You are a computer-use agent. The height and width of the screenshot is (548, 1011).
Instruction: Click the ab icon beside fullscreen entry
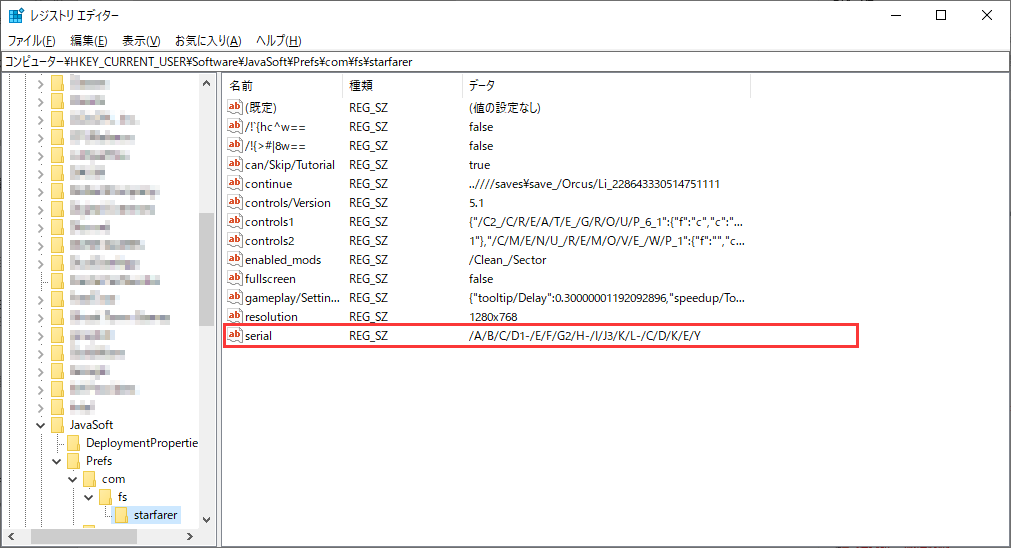[x=235, y=279]
